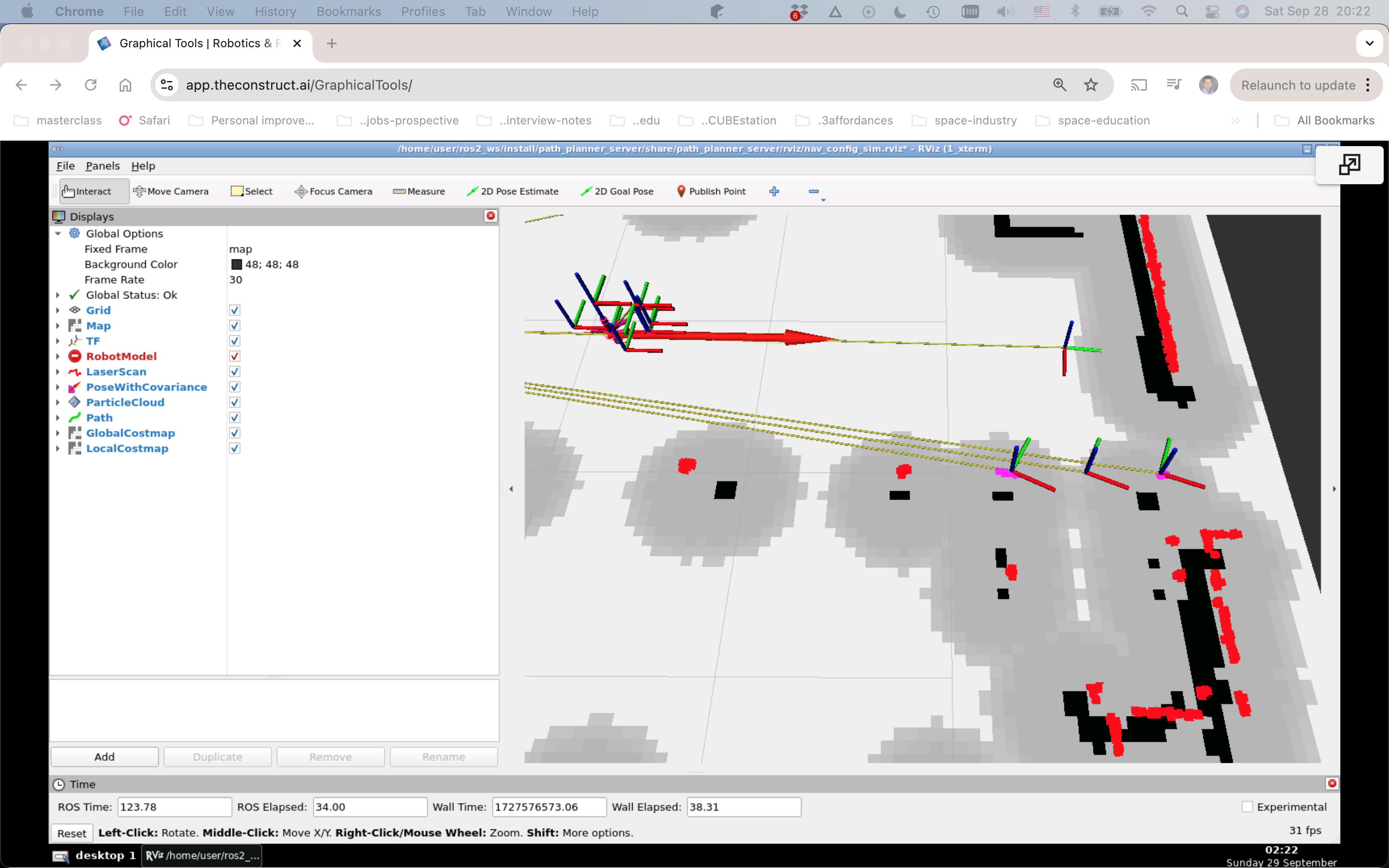Click the LocalCostmap display icon

coord(75,449)
